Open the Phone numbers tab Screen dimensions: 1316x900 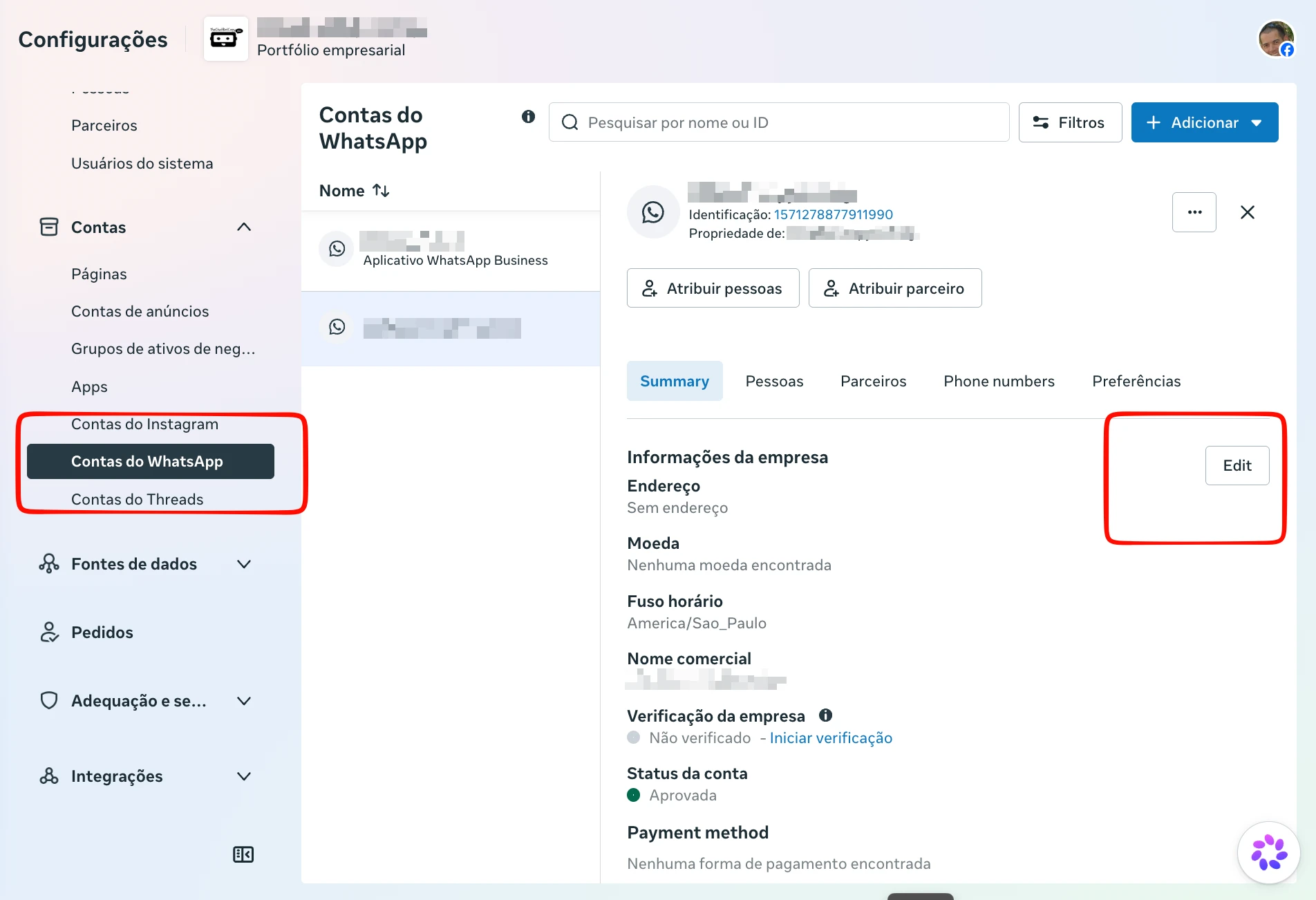(x=999, y=381)
